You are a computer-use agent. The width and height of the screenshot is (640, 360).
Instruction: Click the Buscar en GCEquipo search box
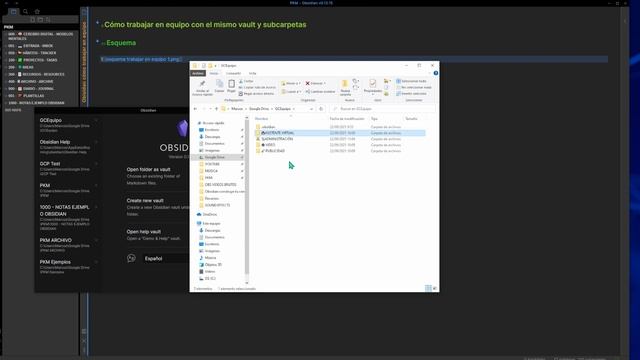point(382,109)
